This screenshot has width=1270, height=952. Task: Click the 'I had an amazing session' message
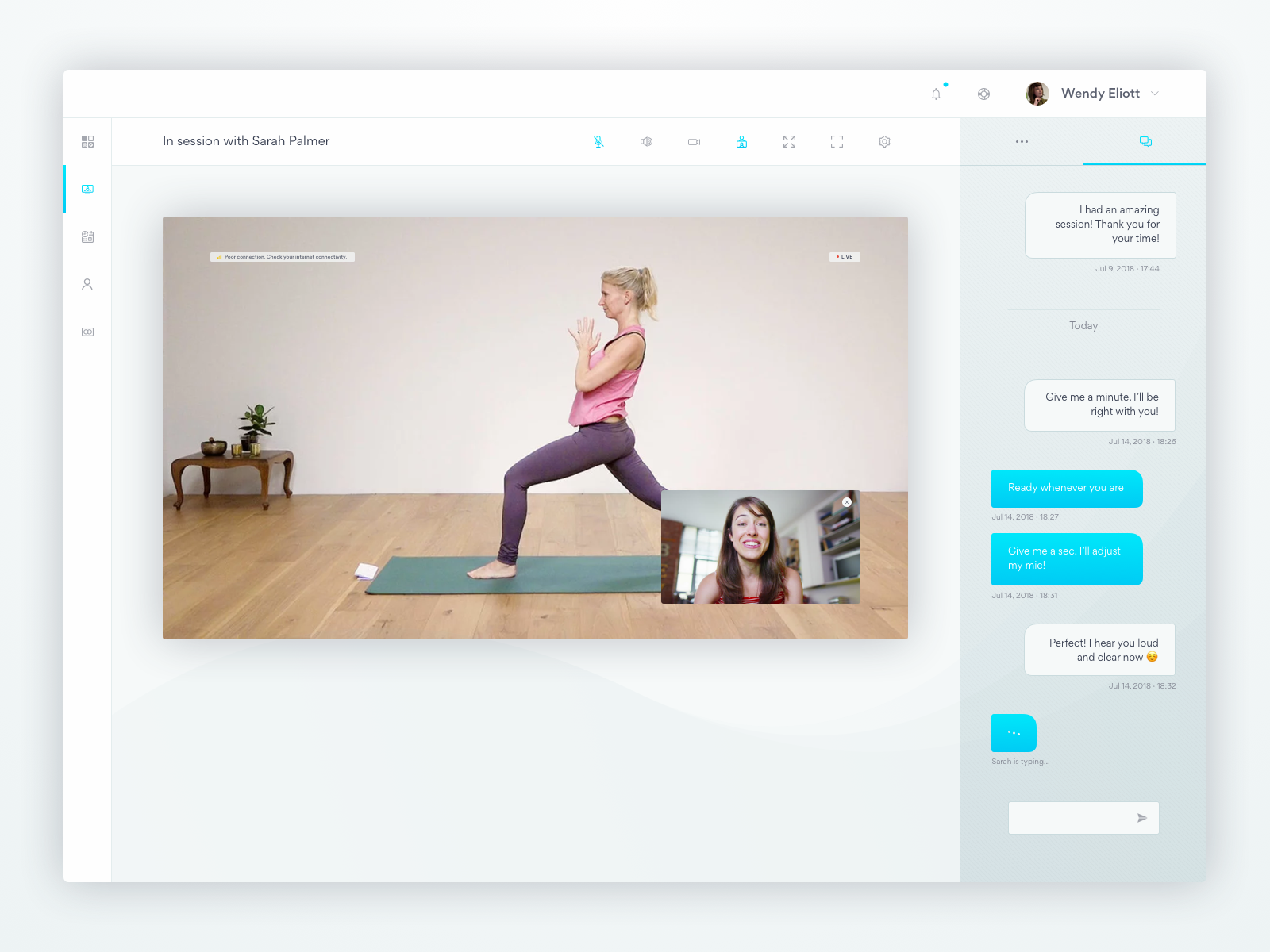(1100, 225)
